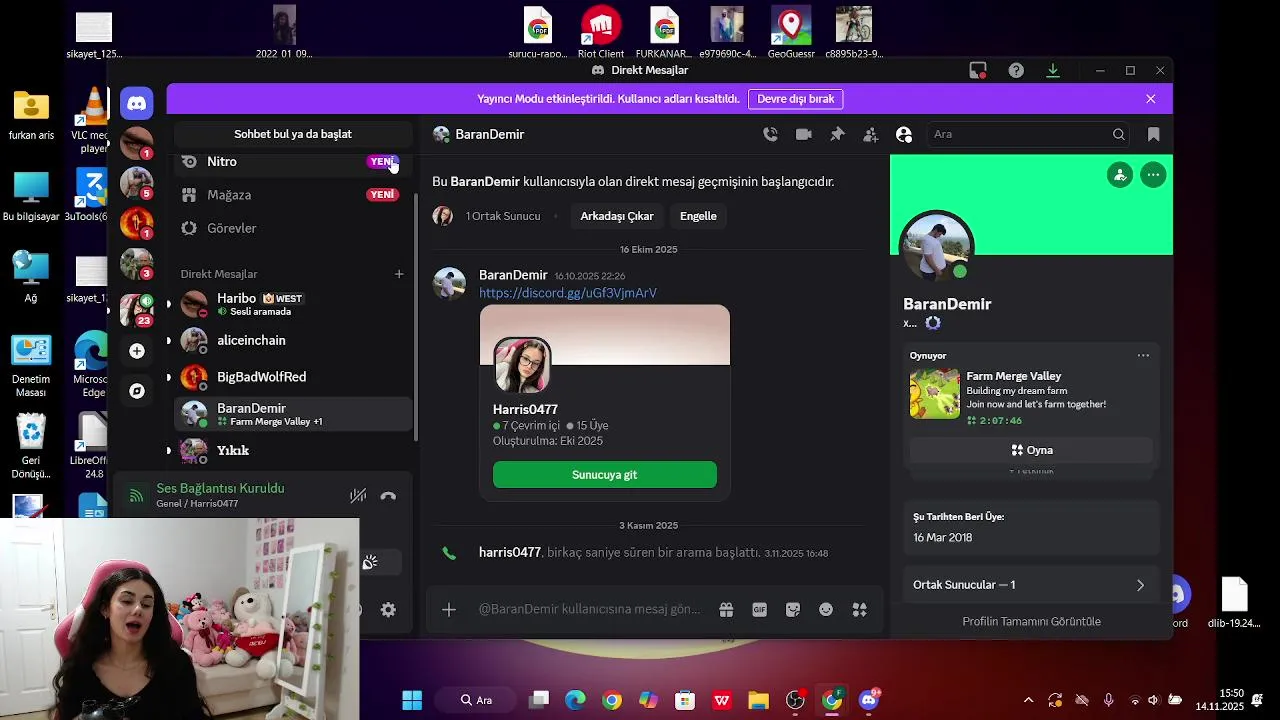Open the server with 5 notifications
The width and height of the screenshot is (1280, 720).
click(137, 183)
